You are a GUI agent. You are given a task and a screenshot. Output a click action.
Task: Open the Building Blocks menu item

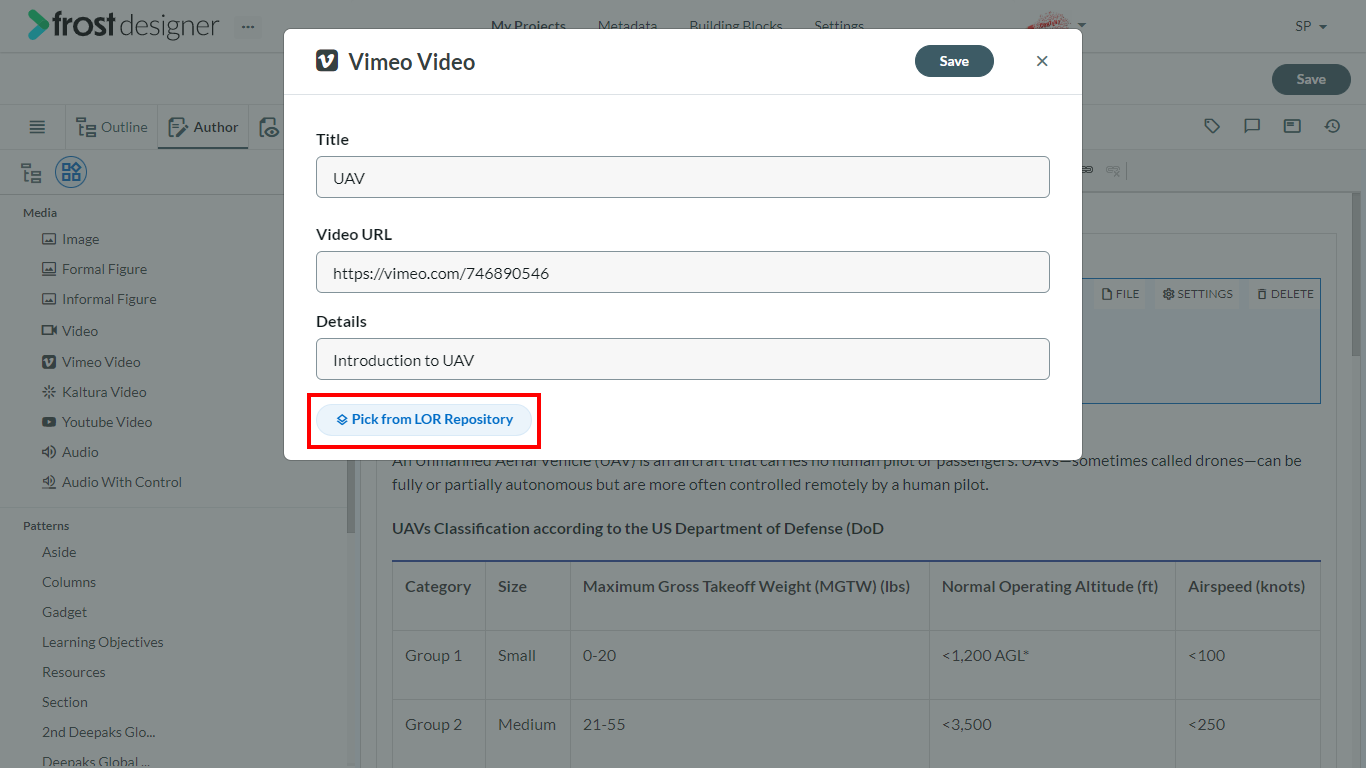tap(736, 26)
